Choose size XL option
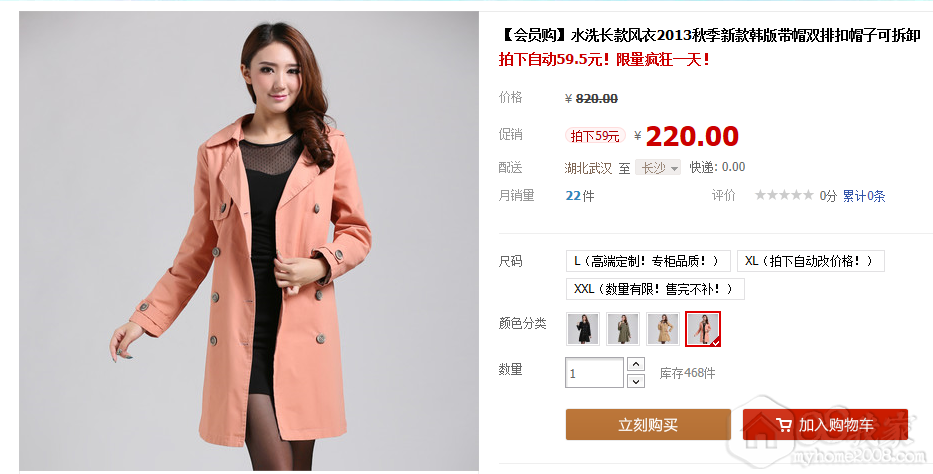Screen dimensions: 933x474 (810, 261)
